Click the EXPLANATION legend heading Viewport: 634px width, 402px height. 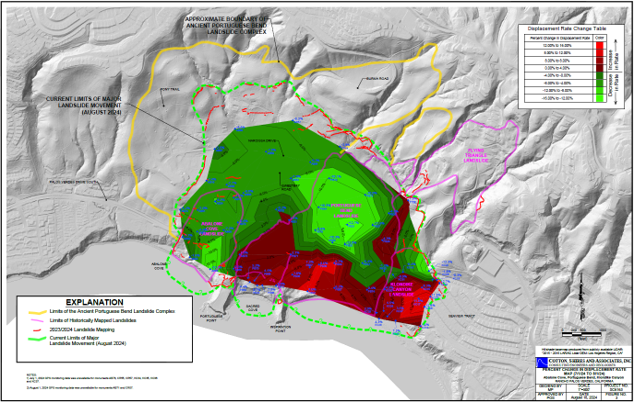95,301
